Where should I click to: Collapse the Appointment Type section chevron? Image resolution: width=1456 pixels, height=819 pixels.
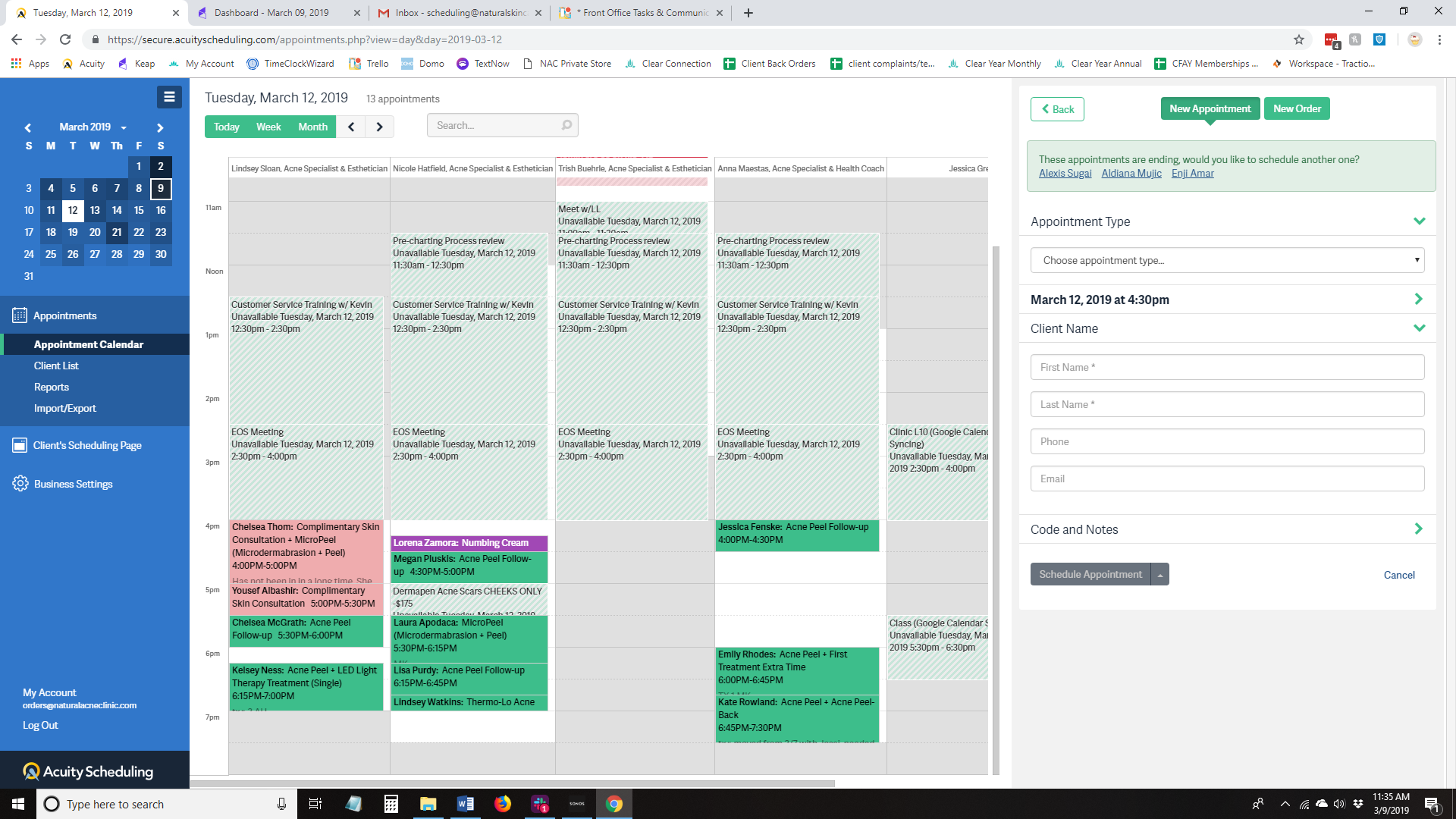coord(1420,221)
